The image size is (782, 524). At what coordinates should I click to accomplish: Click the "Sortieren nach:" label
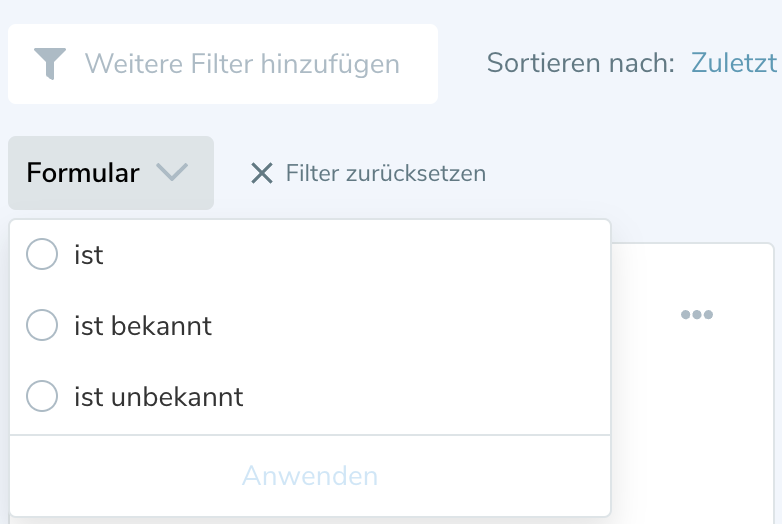coord(581,64)
